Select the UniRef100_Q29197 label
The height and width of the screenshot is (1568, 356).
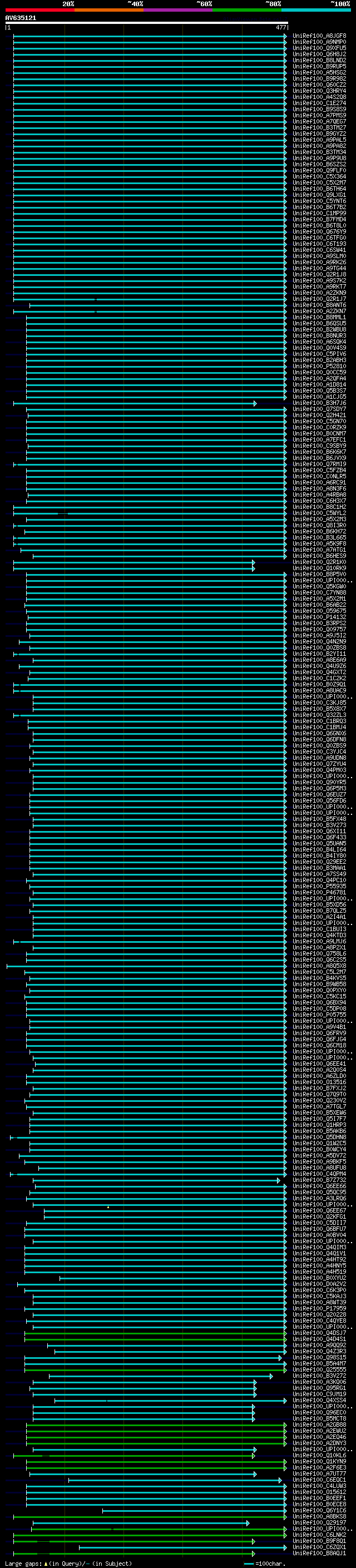319,1522
